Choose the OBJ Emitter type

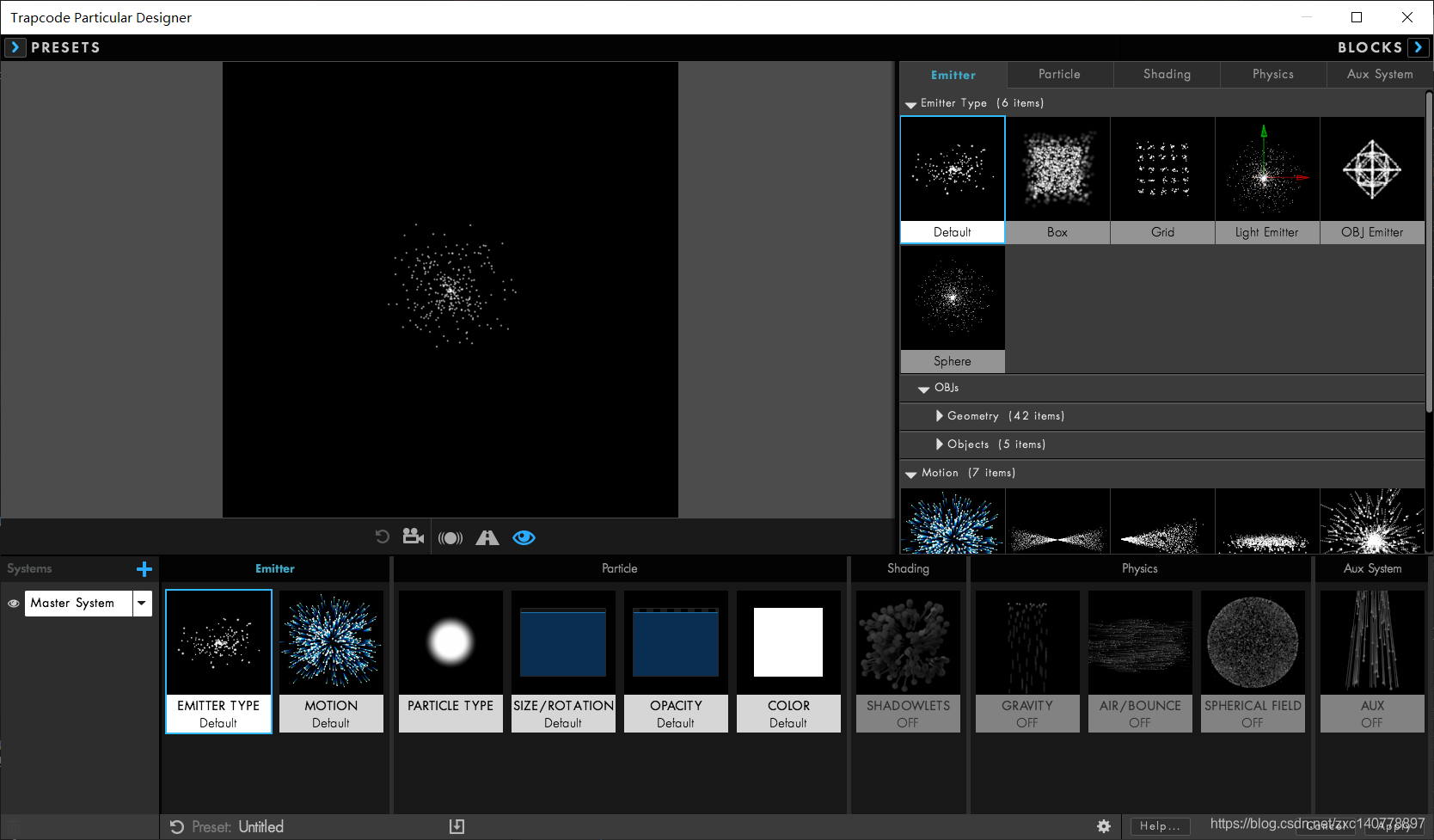pyautogui.click(x=1372, y=180)
